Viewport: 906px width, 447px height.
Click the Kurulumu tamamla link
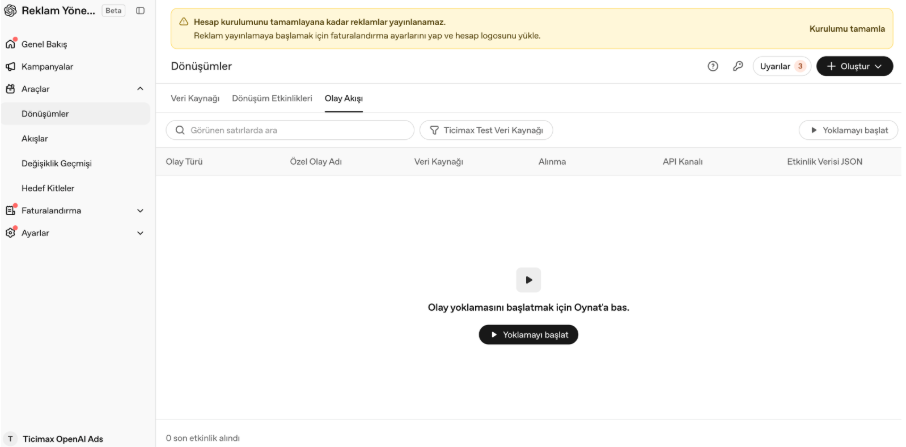click(847, 29)
